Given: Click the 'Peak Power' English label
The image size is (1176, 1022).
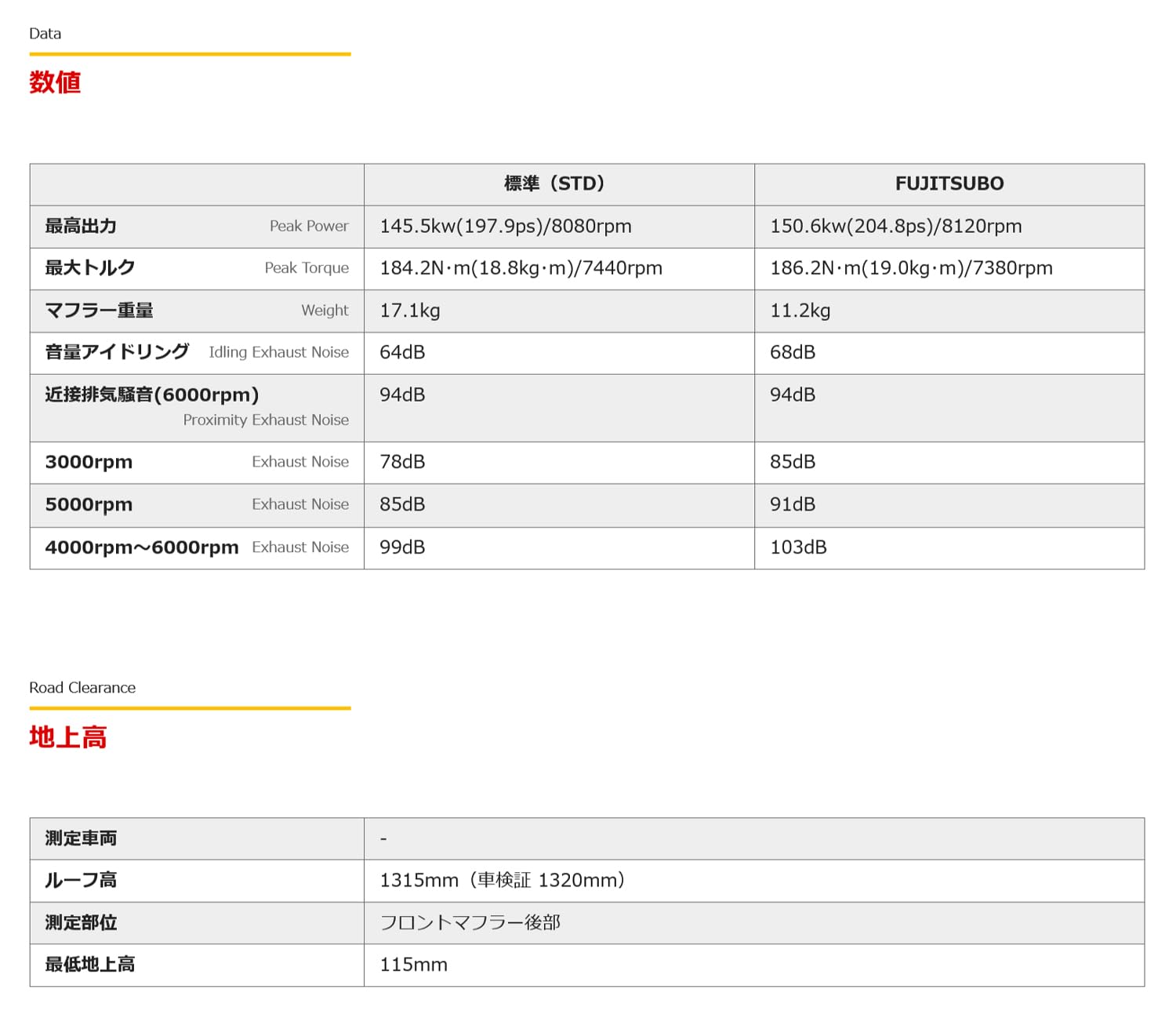Looking at the screenshot, I should (x=309, y=226).
